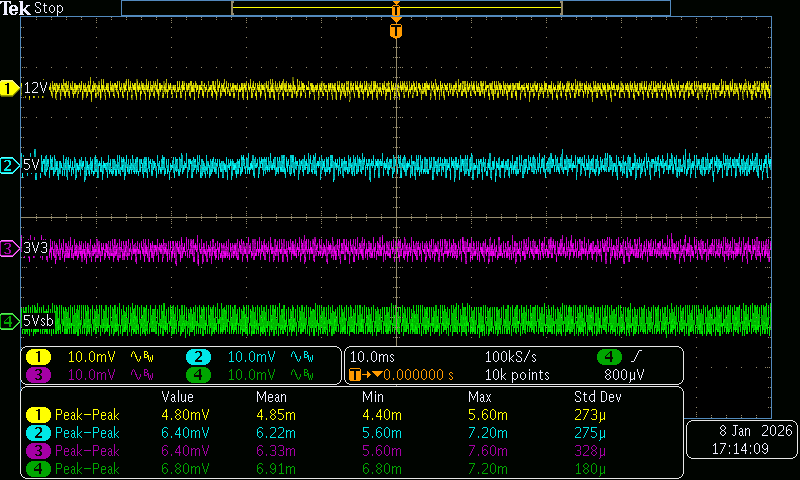Toggle the magenta channel 3 scale badge

pyautogui.click(x=38, y=375)
